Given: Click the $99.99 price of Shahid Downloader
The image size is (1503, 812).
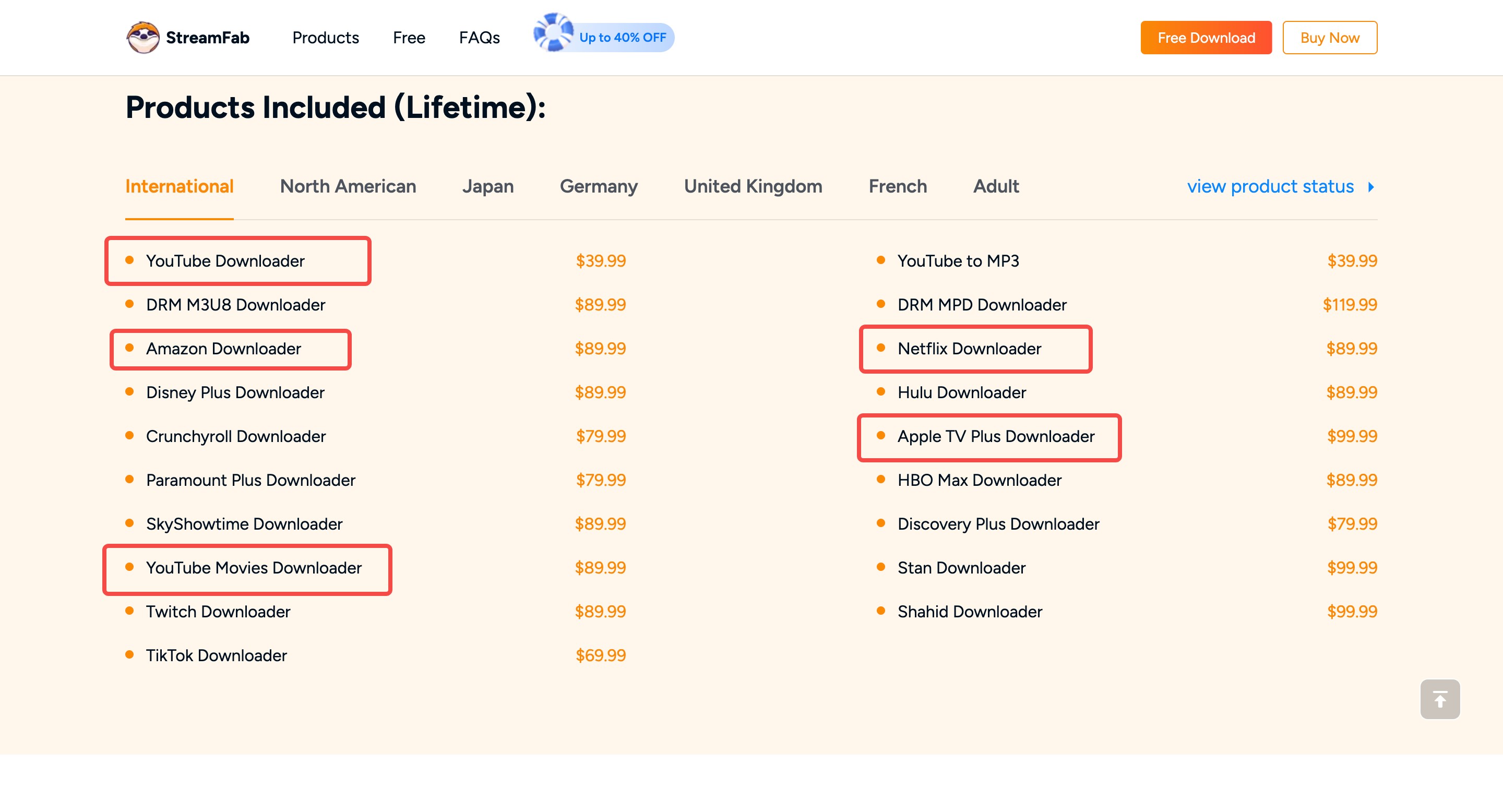Looking at the screenshot, I should [x=1352, y=611].
